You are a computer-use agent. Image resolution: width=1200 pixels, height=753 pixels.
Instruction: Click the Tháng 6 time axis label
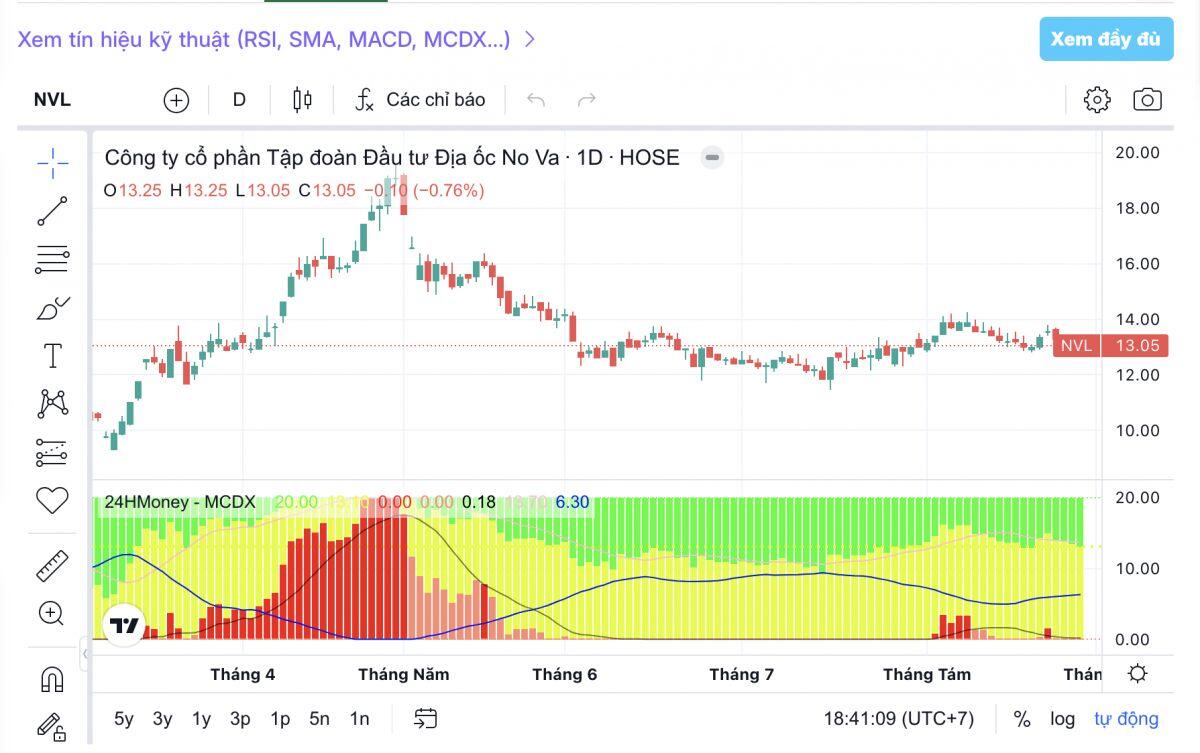565,674
